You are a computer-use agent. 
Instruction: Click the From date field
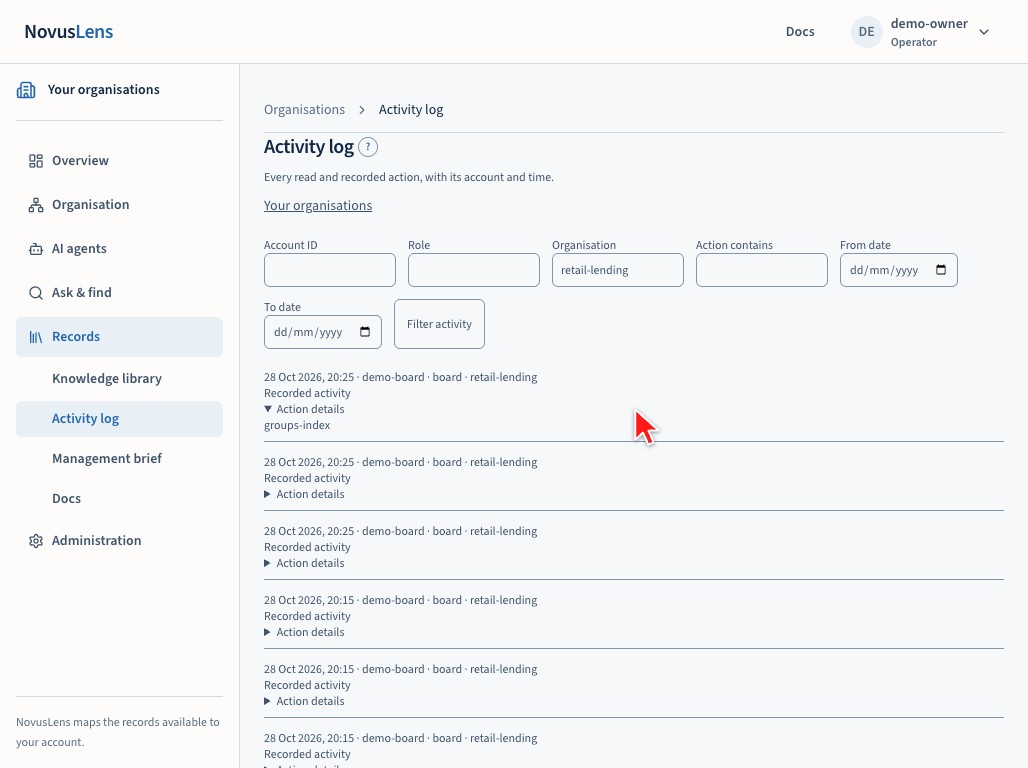899,270
